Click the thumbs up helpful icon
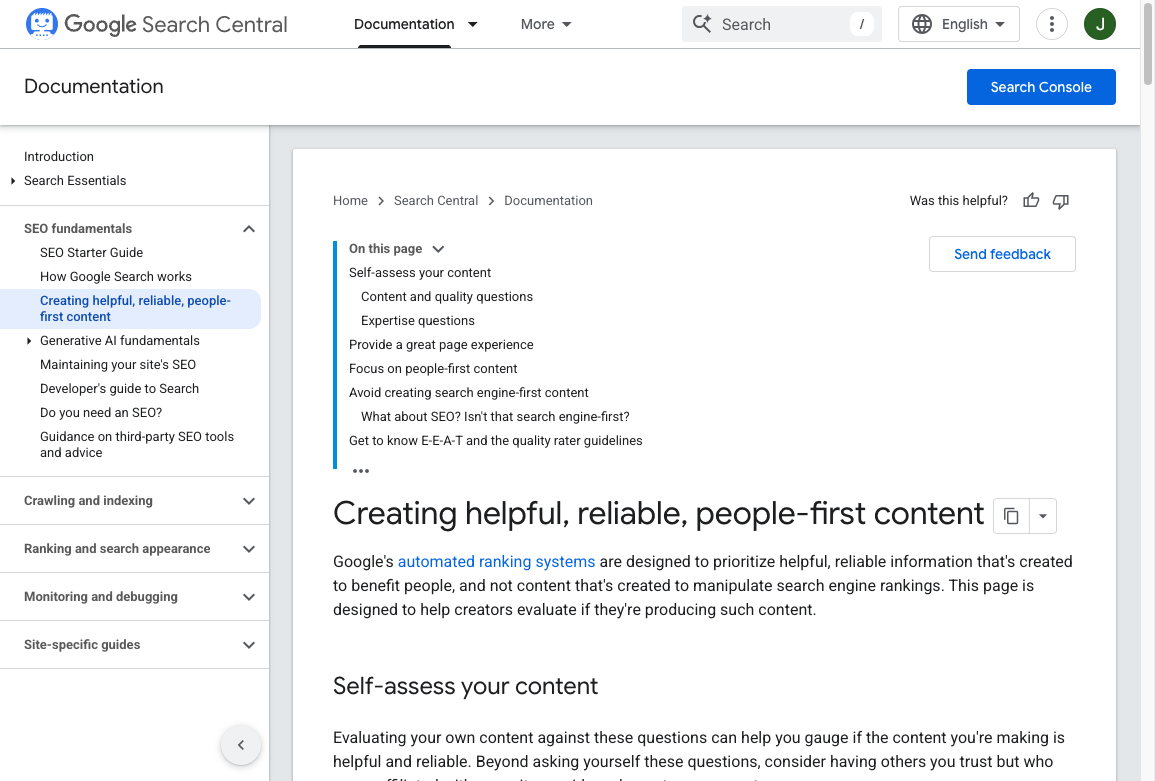The width and height of the screenshot is (1155, 781). 1031,200
